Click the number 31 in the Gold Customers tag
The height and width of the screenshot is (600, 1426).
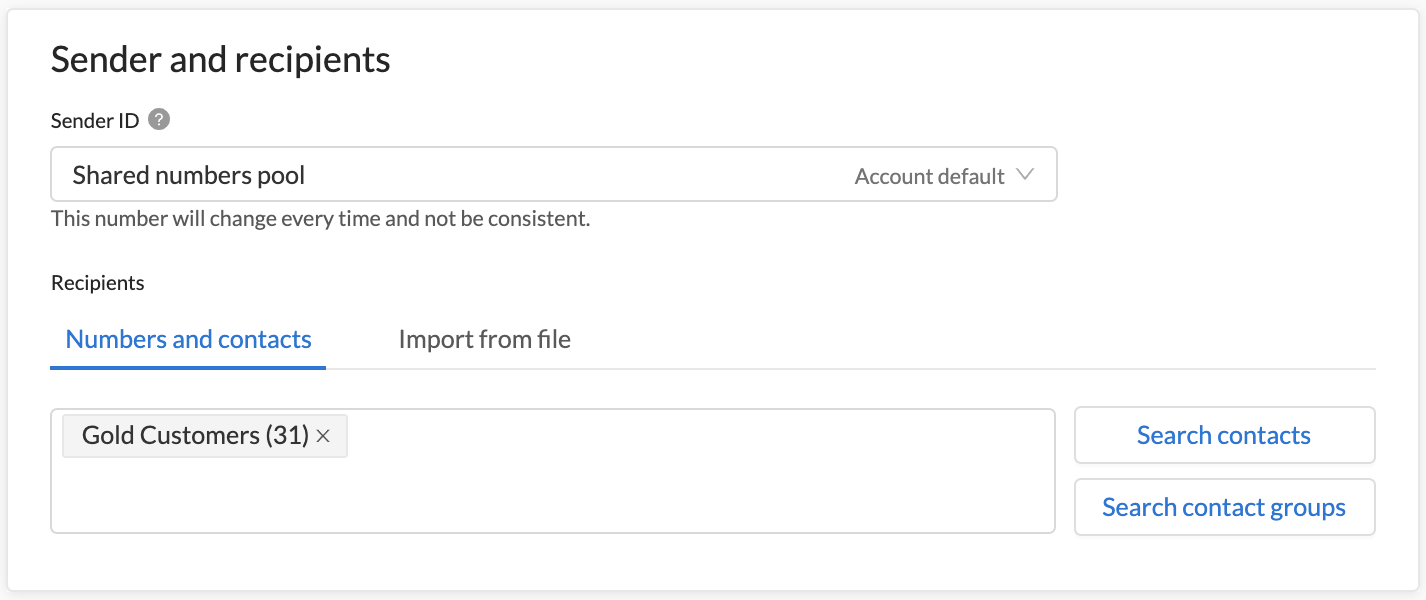287,436
